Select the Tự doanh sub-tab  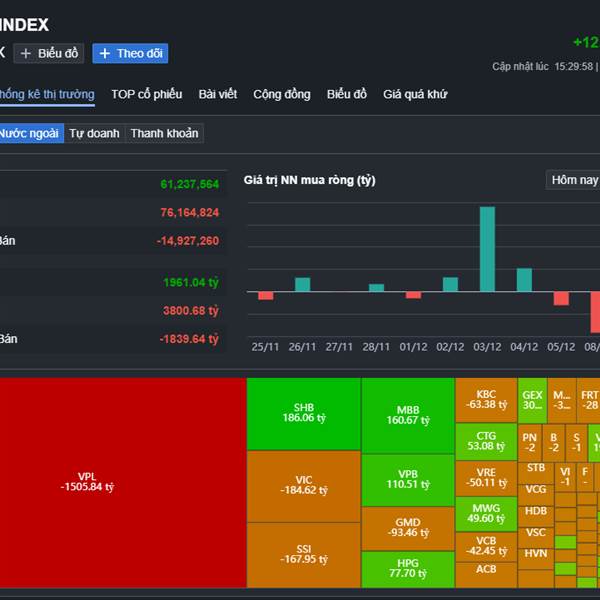pyautogui.click(x=95, y=133)
